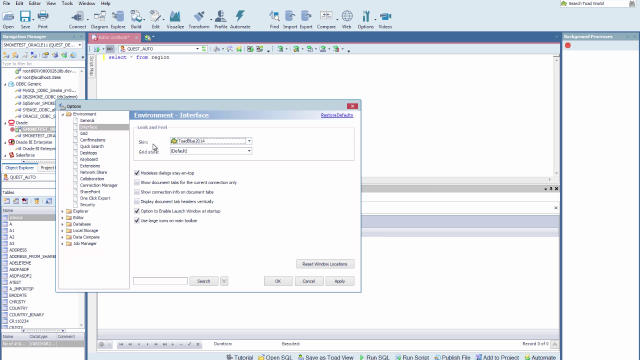This screenshot has height=360, width=640.
Task: Open the search options arrow beside Search
Action: click(x=224, y=281)
